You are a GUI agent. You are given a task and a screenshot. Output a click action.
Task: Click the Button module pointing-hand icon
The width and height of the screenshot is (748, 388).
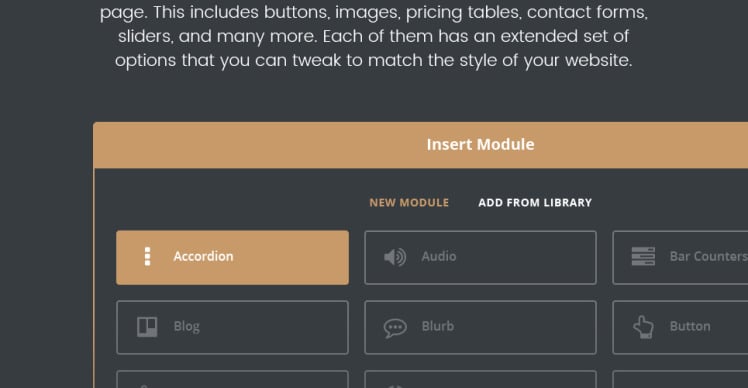643,327
